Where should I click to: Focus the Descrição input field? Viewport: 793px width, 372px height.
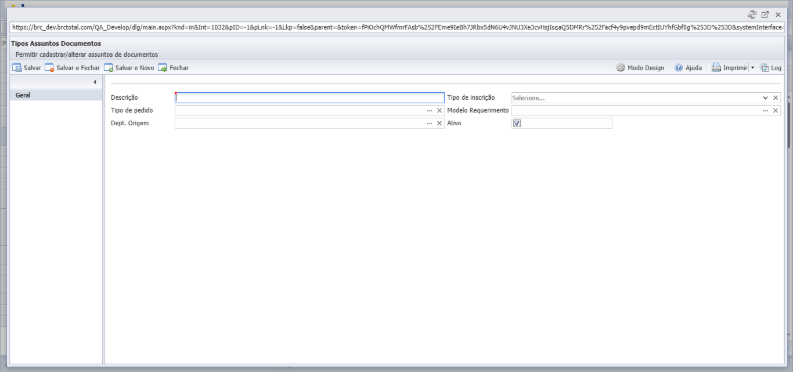pyautogui.click(x=310, y=98)
